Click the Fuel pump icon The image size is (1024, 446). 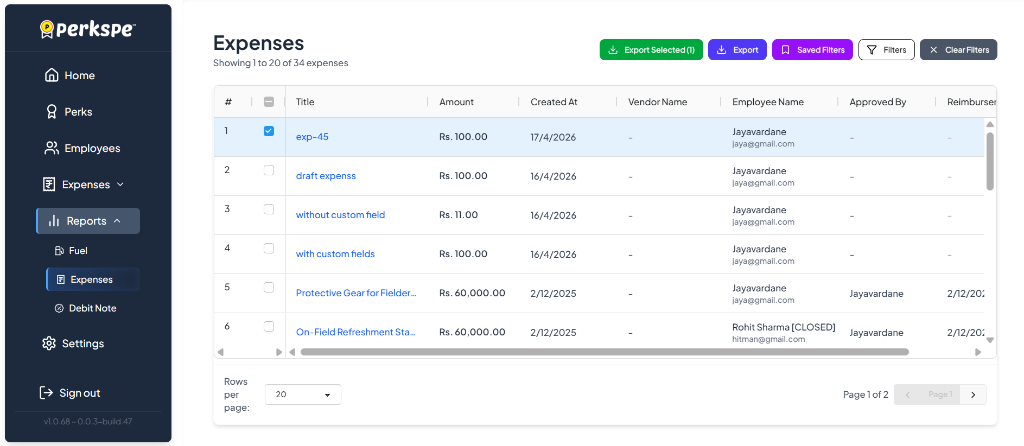point(59,251)
